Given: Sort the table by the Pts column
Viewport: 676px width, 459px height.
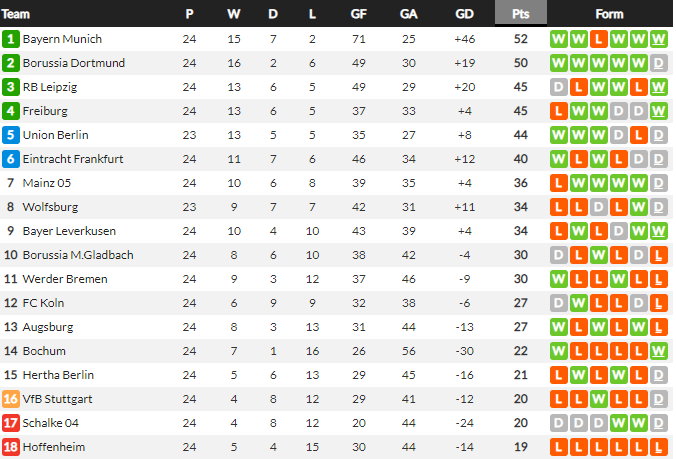Looking at the screenshot, I should (x=520, y=14).
